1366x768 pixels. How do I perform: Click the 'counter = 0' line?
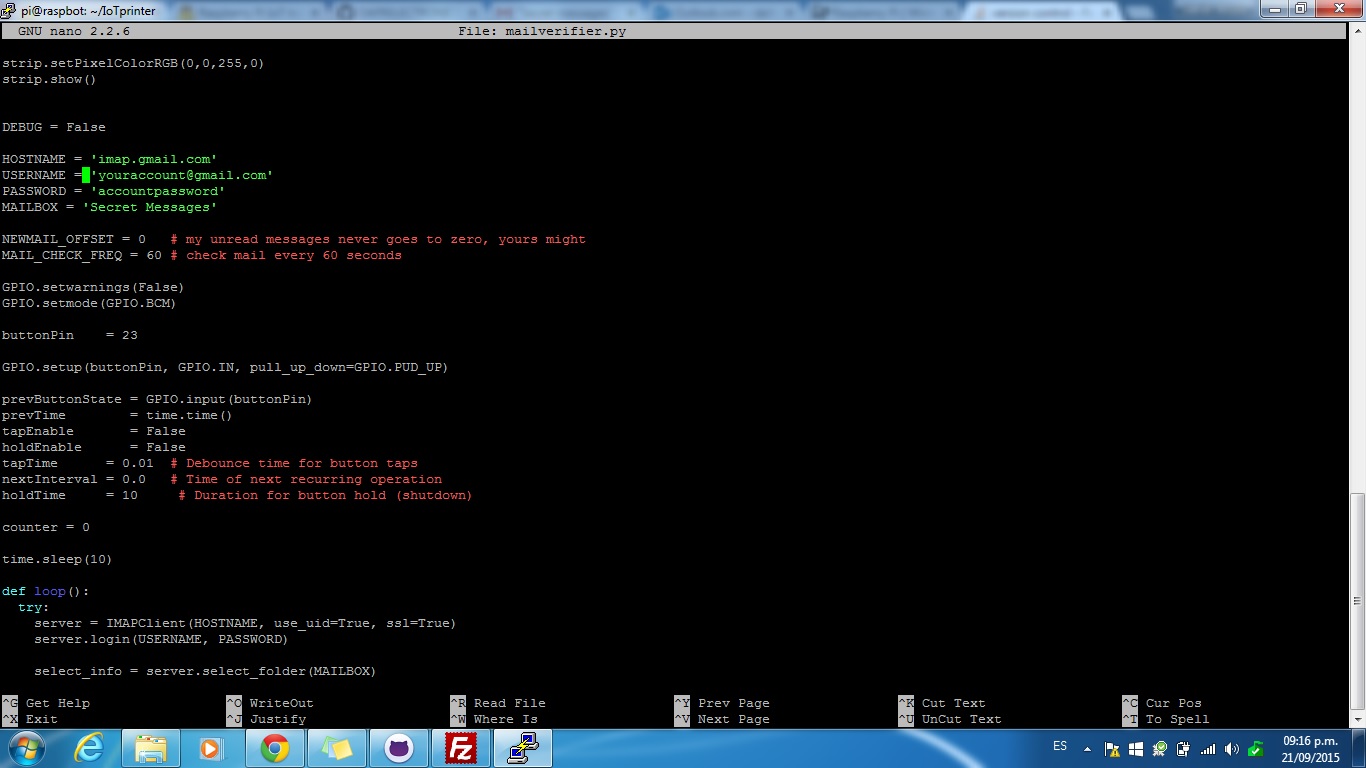[46, 527]
